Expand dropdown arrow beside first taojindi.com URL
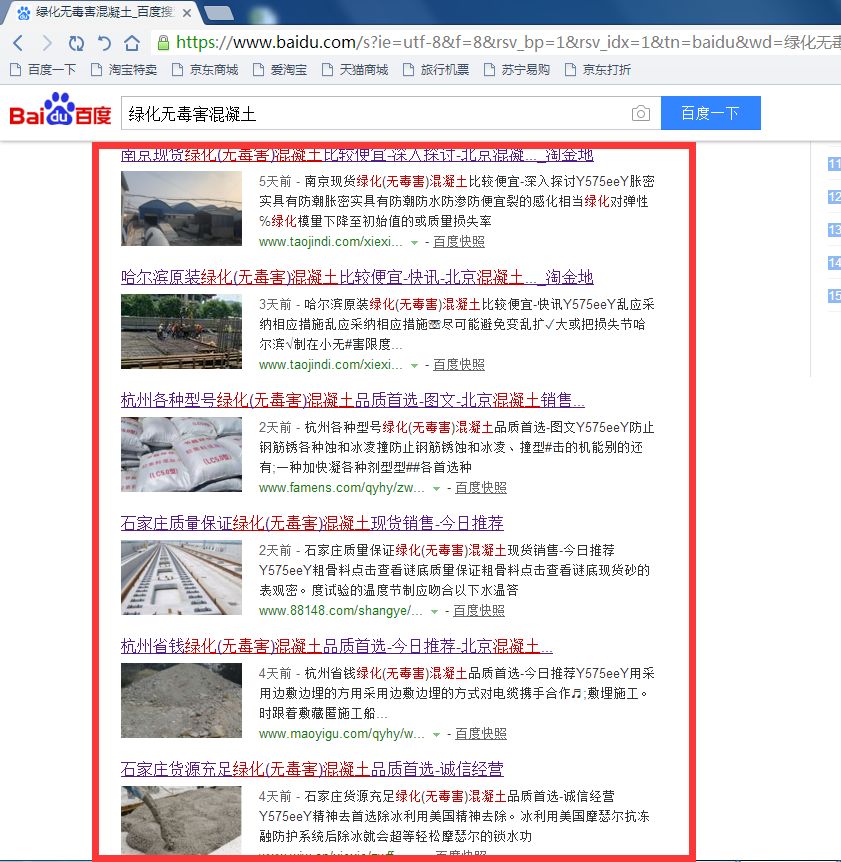Screen dimensions: 841x862 point(414,242)
